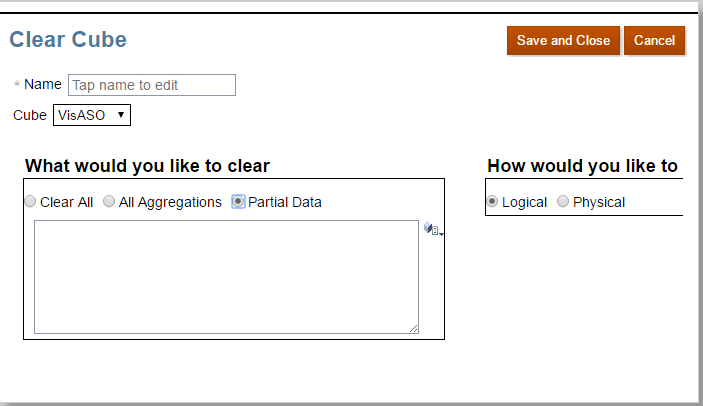Open the Cube dropdown showing VisASO
Viewport: 703px width, 406px height.
coord(90,116)
